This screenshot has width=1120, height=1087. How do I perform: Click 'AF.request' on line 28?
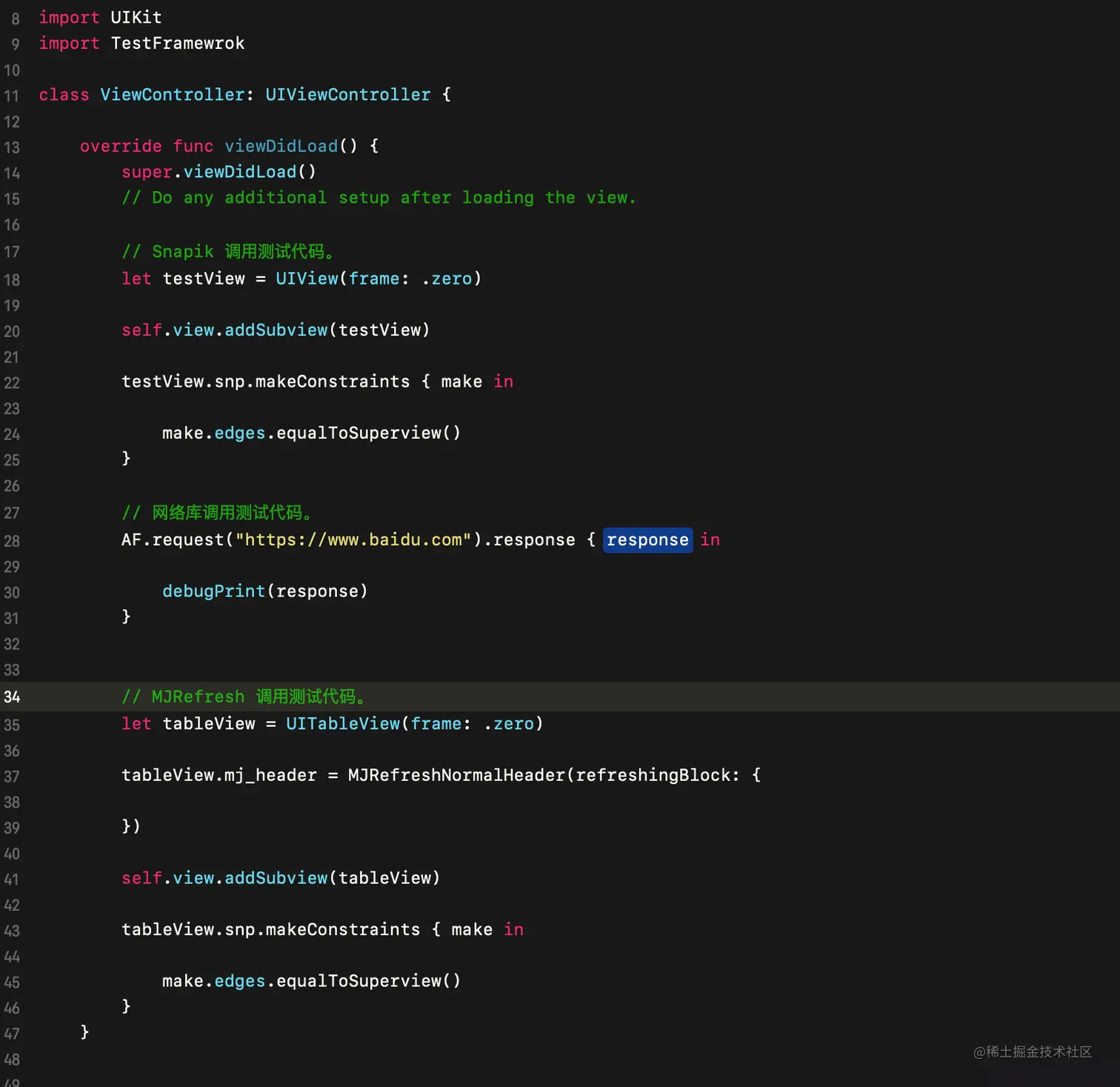click(x=173, y=540)
